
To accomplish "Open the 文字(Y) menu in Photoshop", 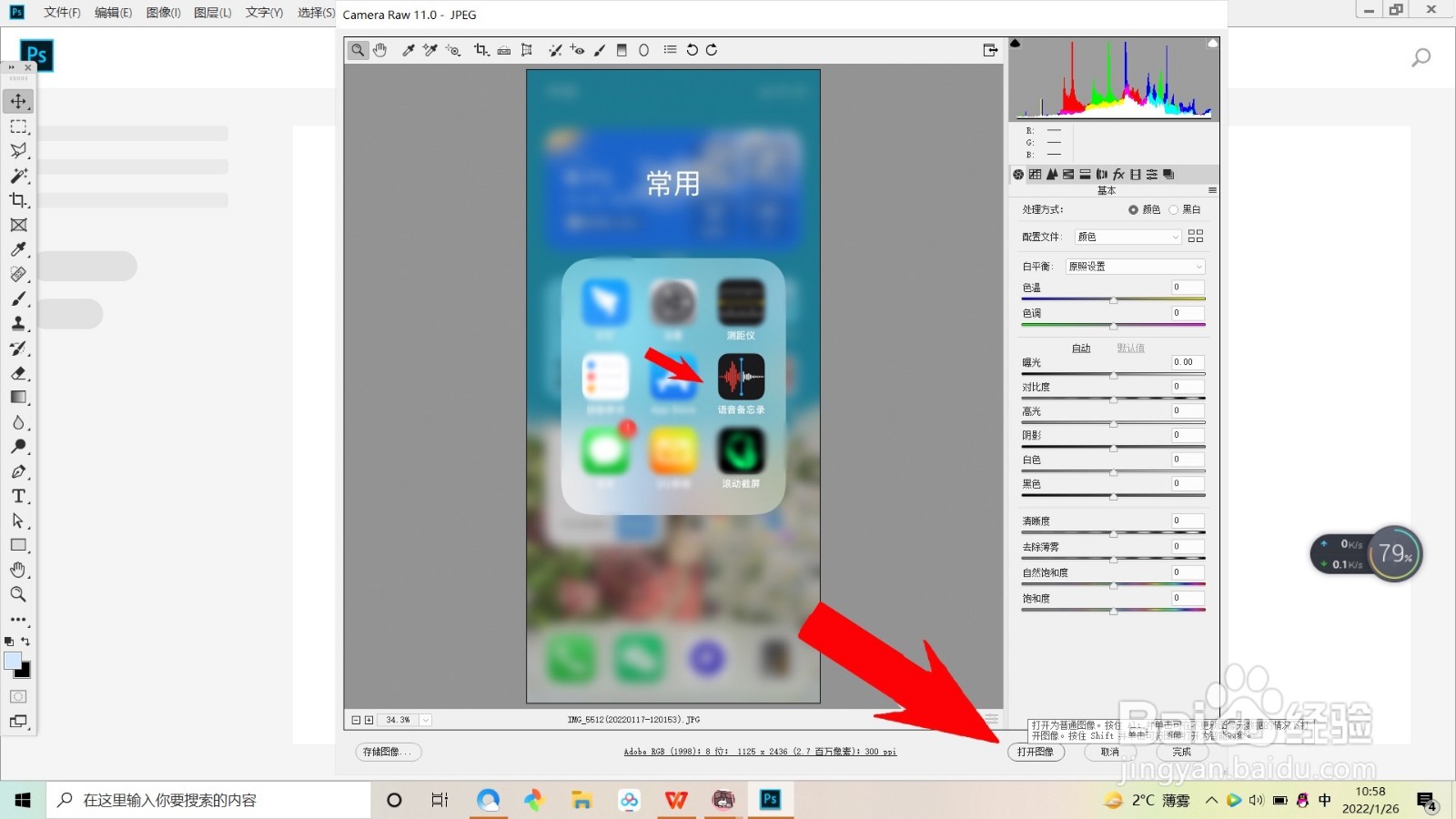I will 264,13.
